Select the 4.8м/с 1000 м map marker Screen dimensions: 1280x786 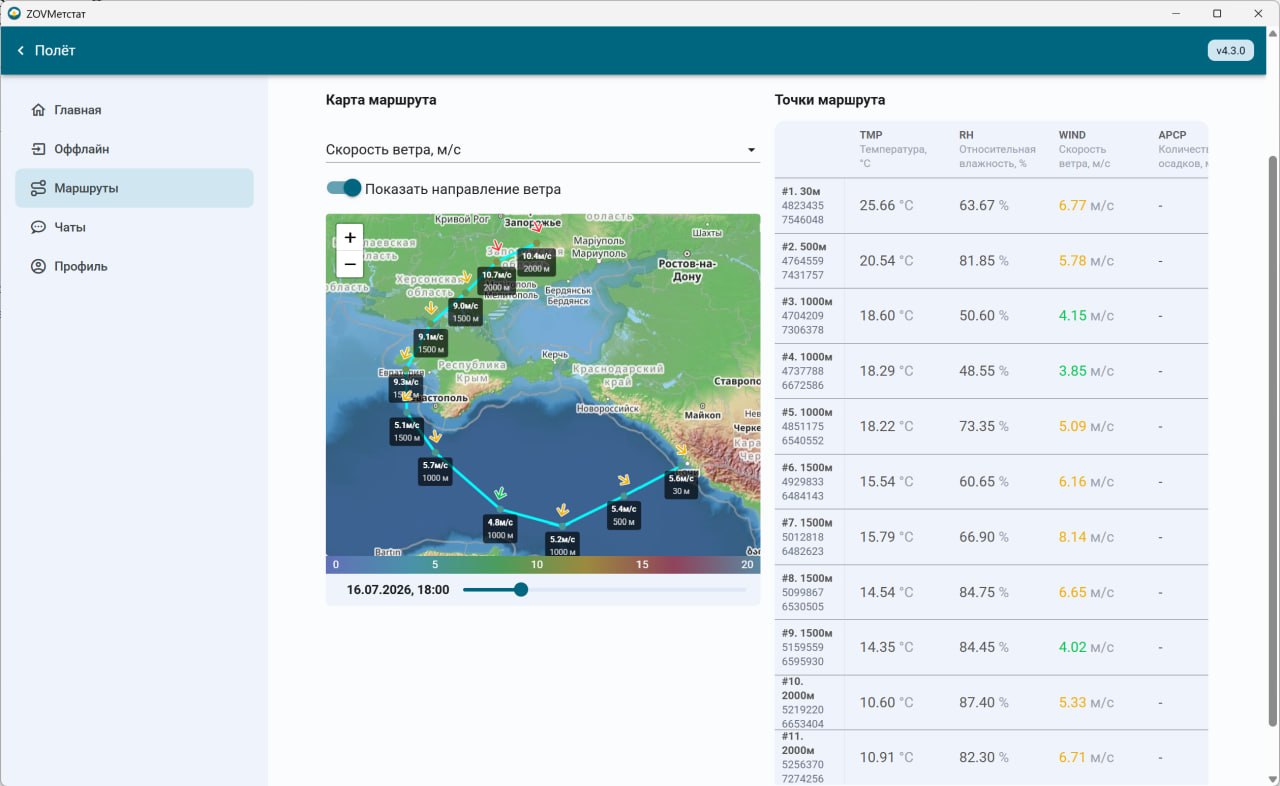(500, 528)
